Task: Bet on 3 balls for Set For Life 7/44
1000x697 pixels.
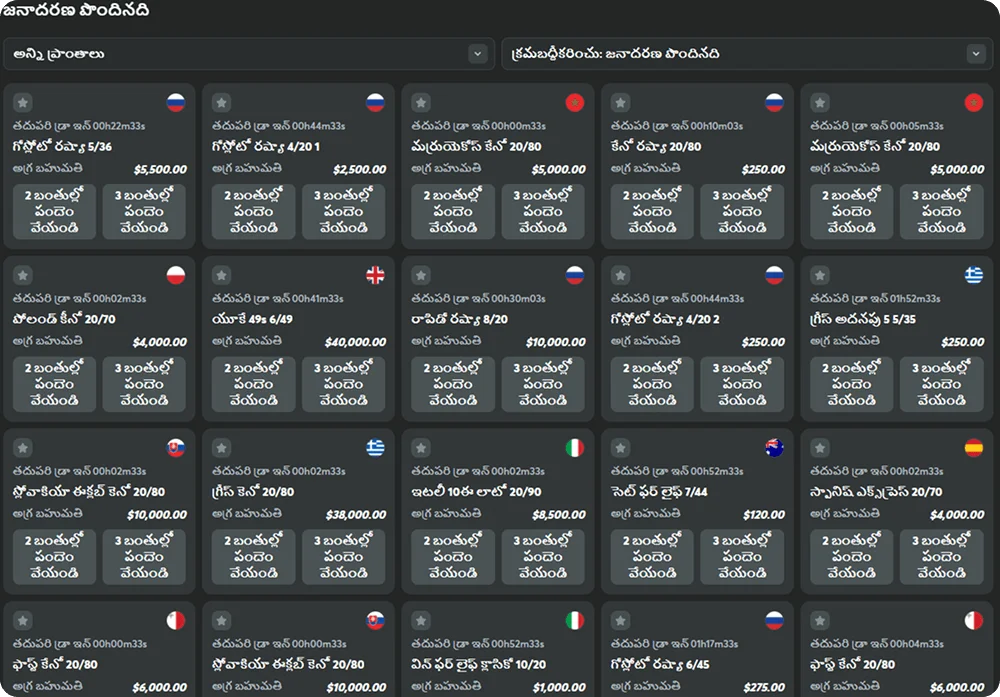Action: (742, 557)
